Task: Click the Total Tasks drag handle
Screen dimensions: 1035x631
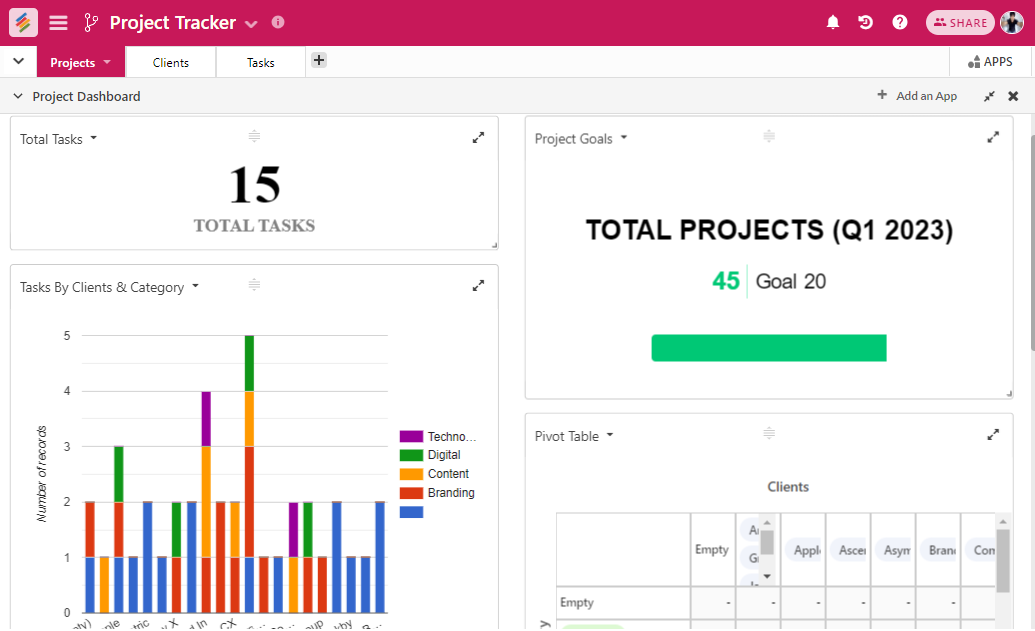Action: (x=254, y=137)
